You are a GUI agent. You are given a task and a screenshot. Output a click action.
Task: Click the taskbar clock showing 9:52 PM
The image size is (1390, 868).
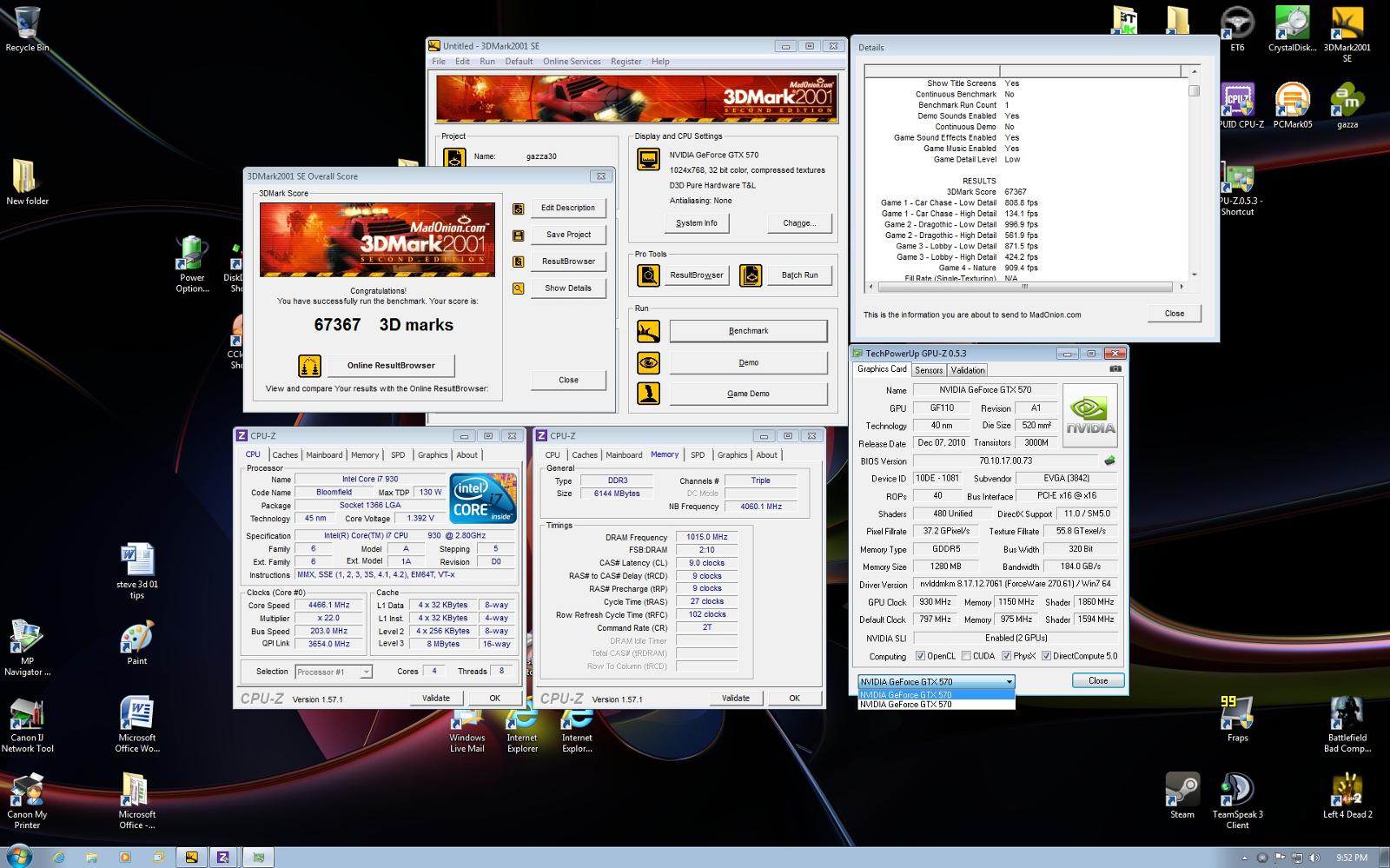[1352, 858]
